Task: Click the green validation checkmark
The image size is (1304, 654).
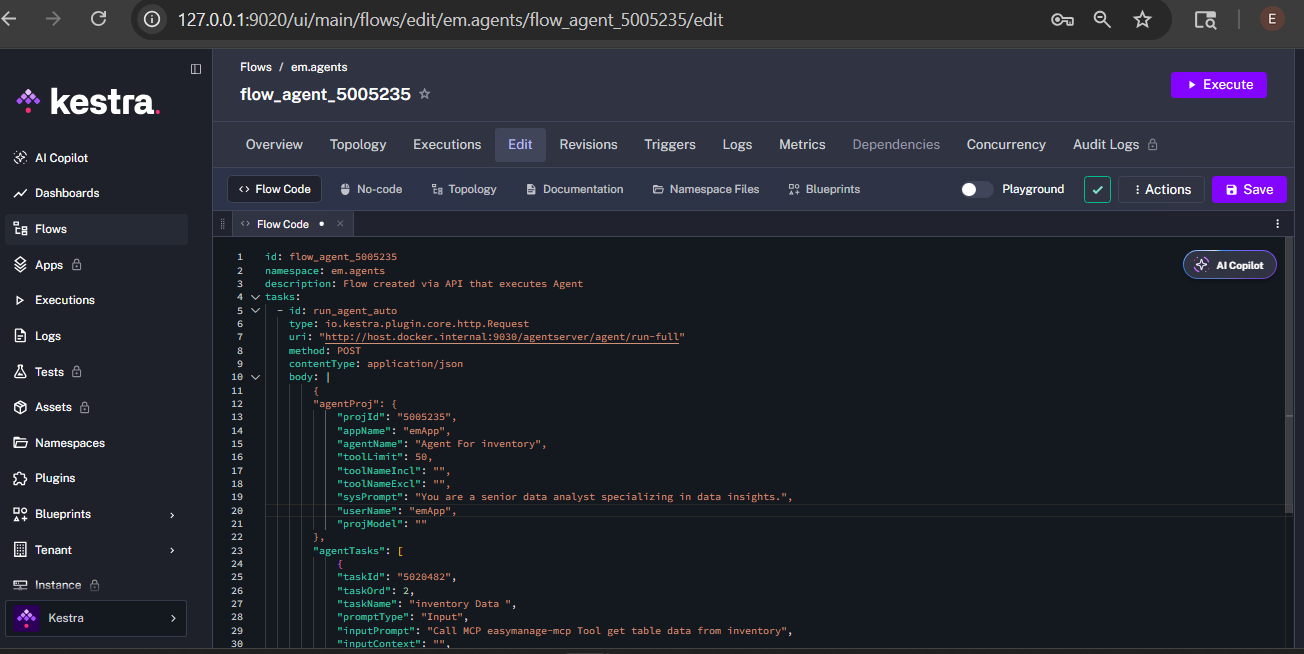Action: 1097,189
